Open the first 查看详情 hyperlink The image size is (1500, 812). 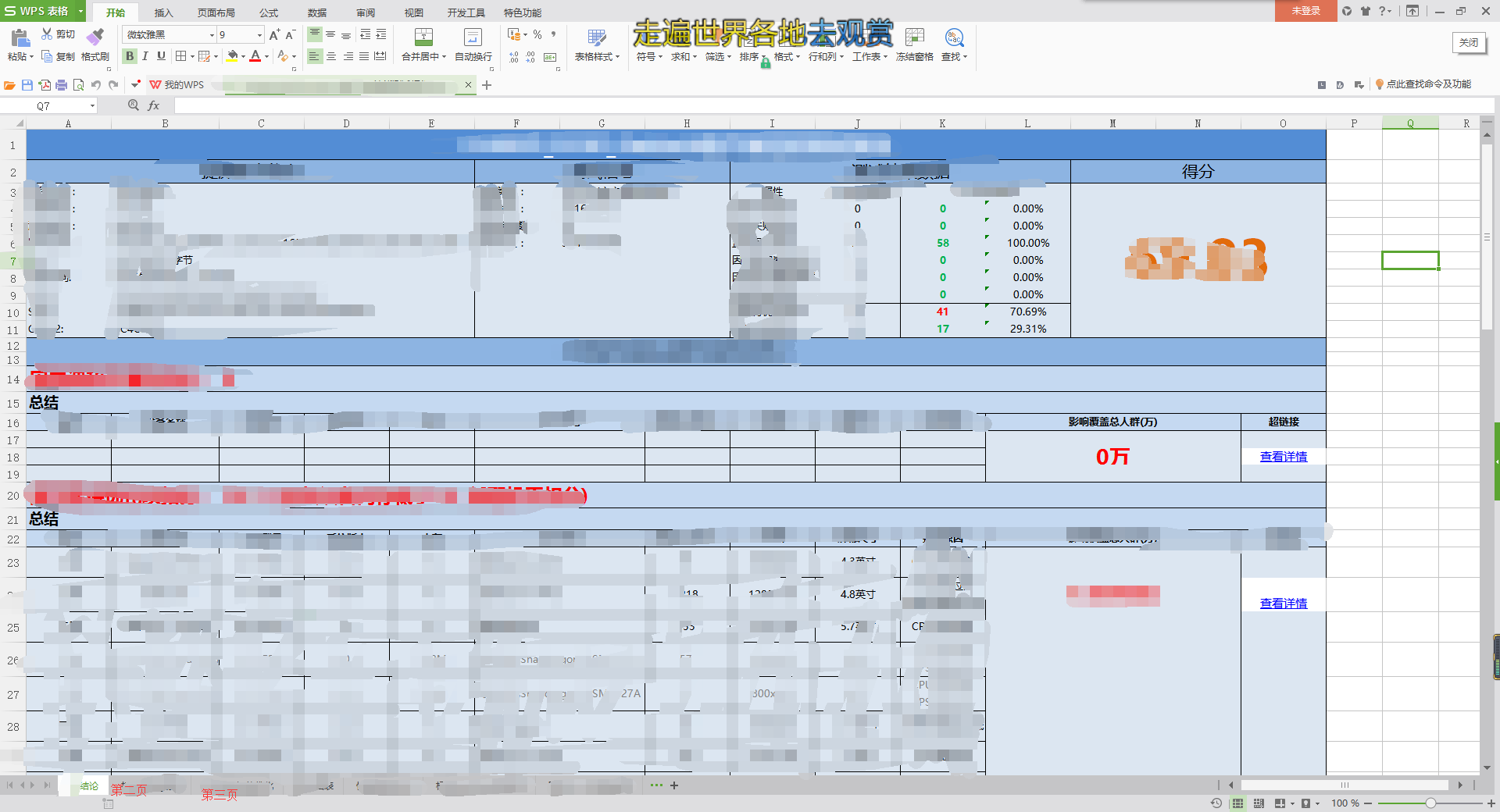pos(1283,457)
